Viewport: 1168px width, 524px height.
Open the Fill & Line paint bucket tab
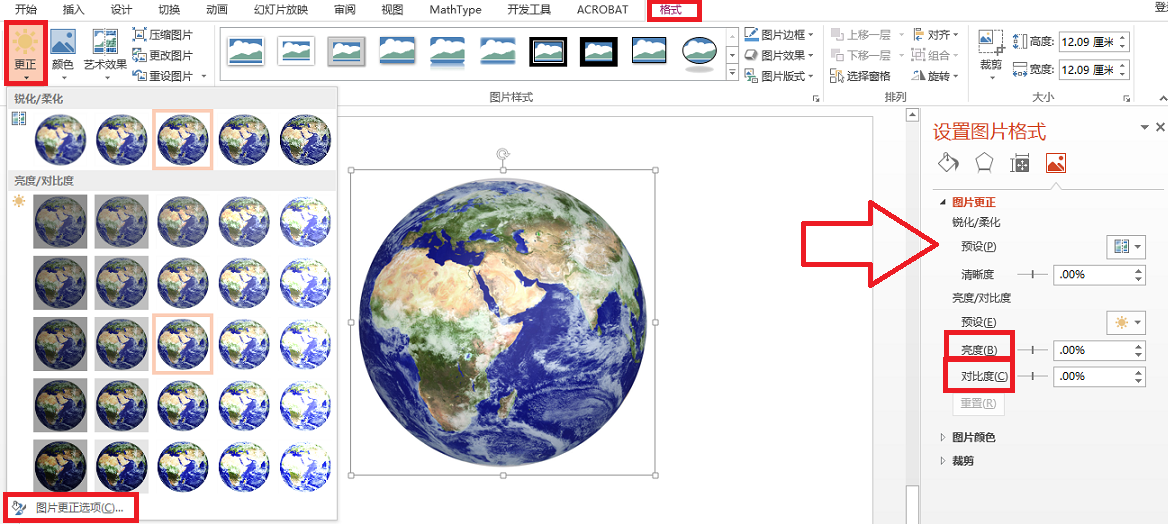(947, 164)
